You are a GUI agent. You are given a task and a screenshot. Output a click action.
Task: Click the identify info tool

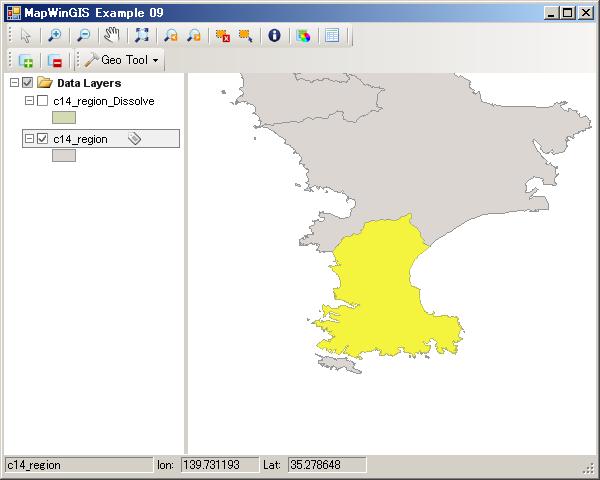pos(273,35)
